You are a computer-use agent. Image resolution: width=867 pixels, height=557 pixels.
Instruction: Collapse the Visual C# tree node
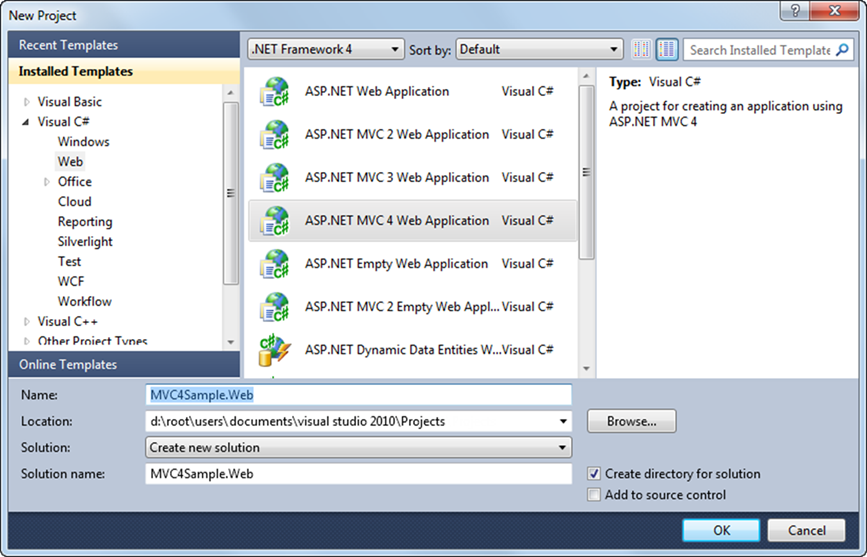pos(26,122)
